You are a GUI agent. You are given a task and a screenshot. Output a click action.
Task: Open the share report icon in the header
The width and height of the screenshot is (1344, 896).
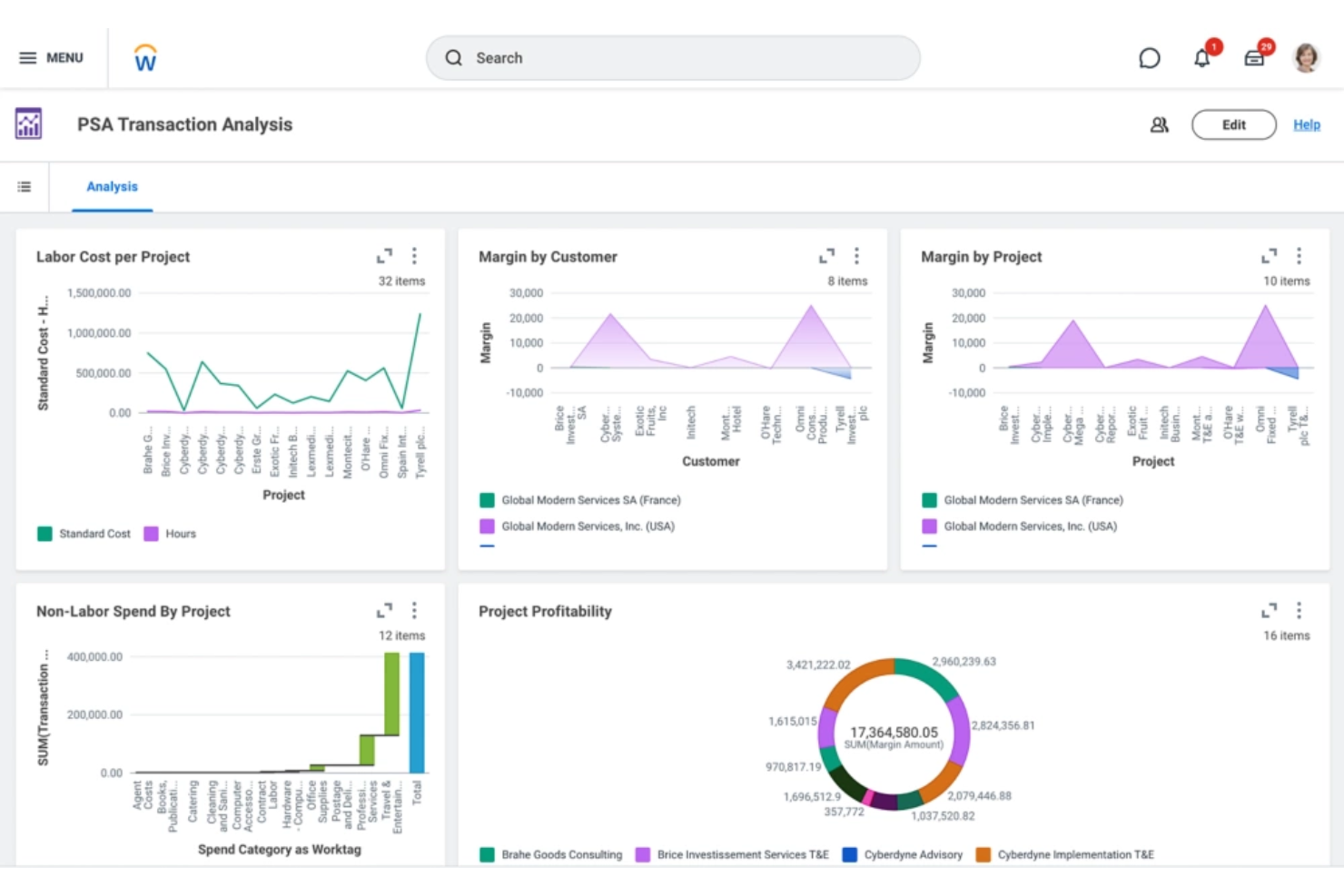tap(1159, 124)
